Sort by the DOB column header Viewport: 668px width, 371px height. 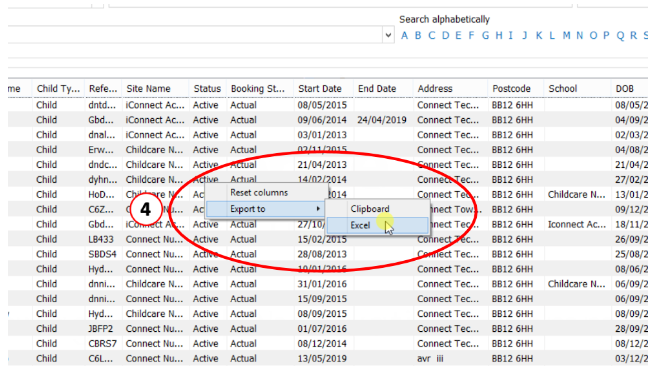(x=630, y=89)
